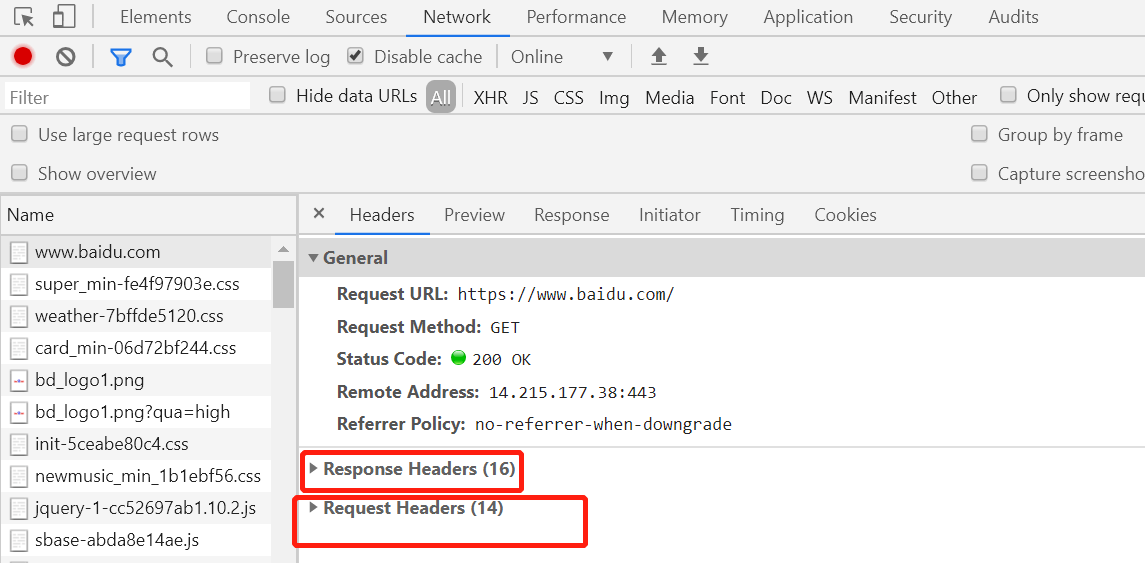Screen dimensions: 1145x563
Task: Click the red record network log button
Action: 23,56
